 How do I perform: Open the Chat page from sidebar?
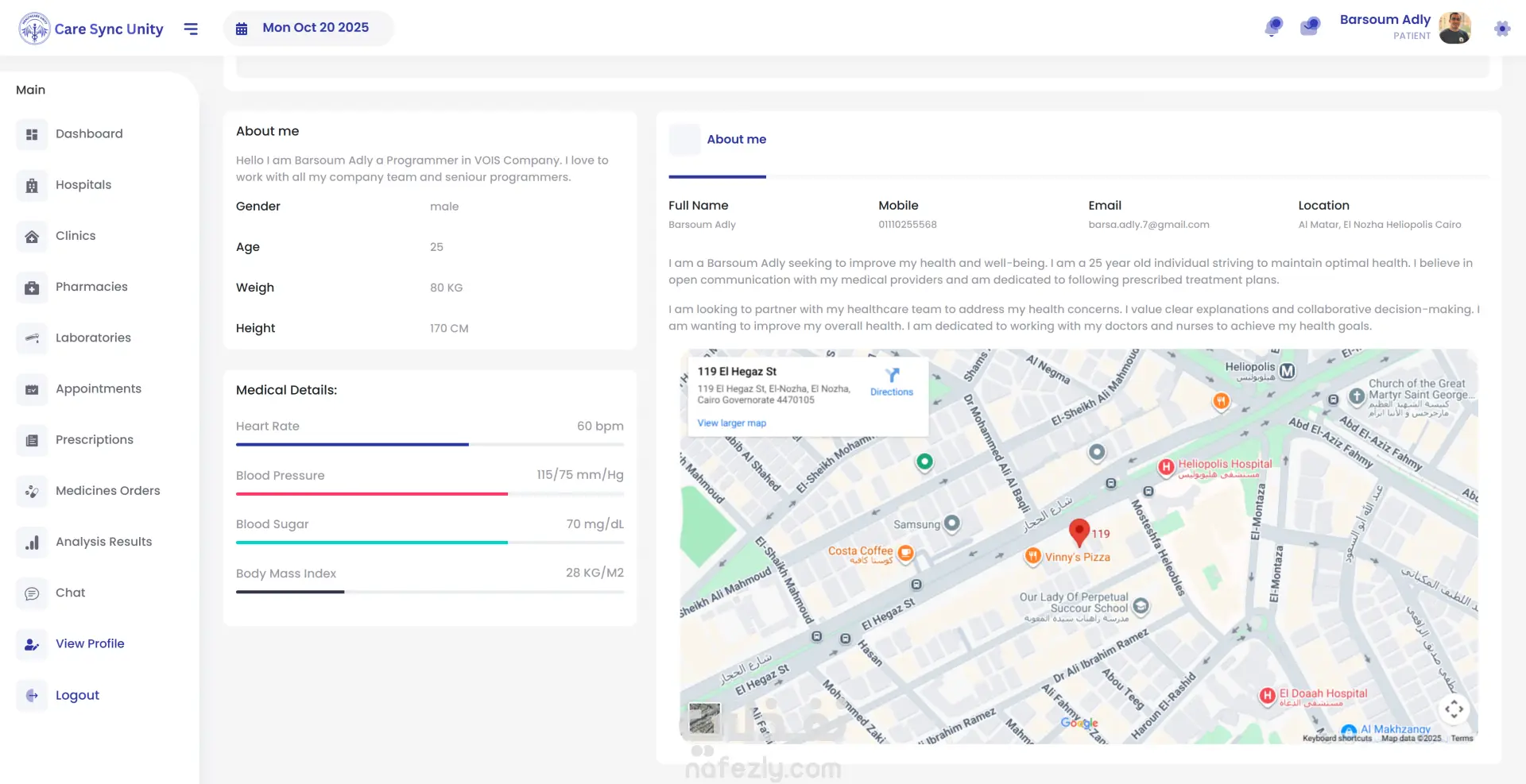pyautogui.click(x=70, y=593)
